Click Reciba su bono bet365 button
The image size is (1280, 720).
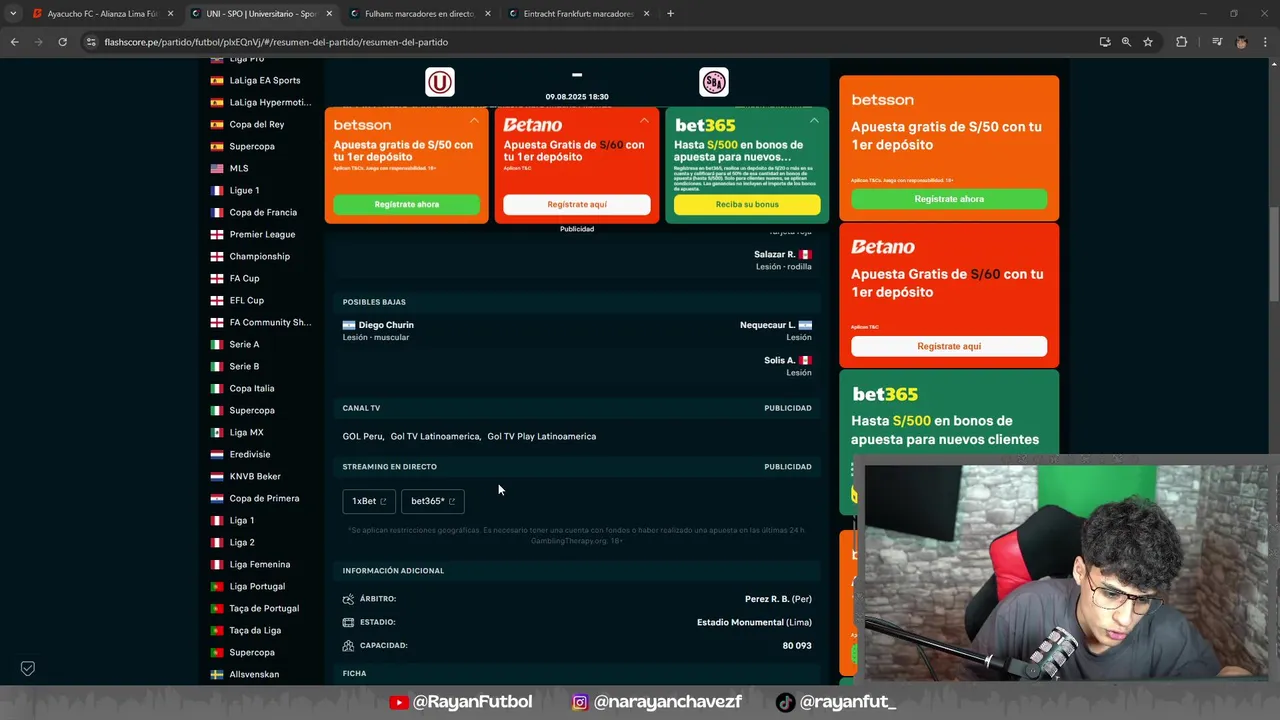(747, 204)
